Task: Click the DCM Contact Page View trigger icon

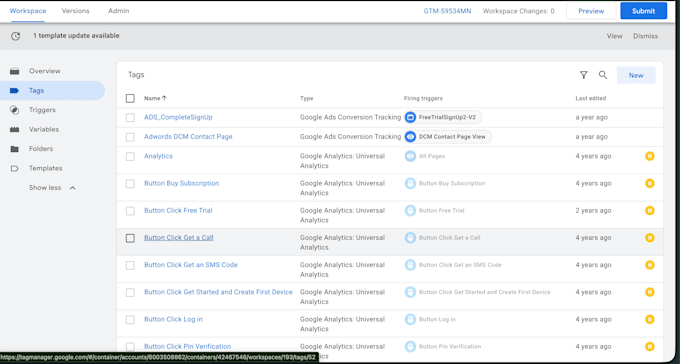Action: click(x=410, y=137)
